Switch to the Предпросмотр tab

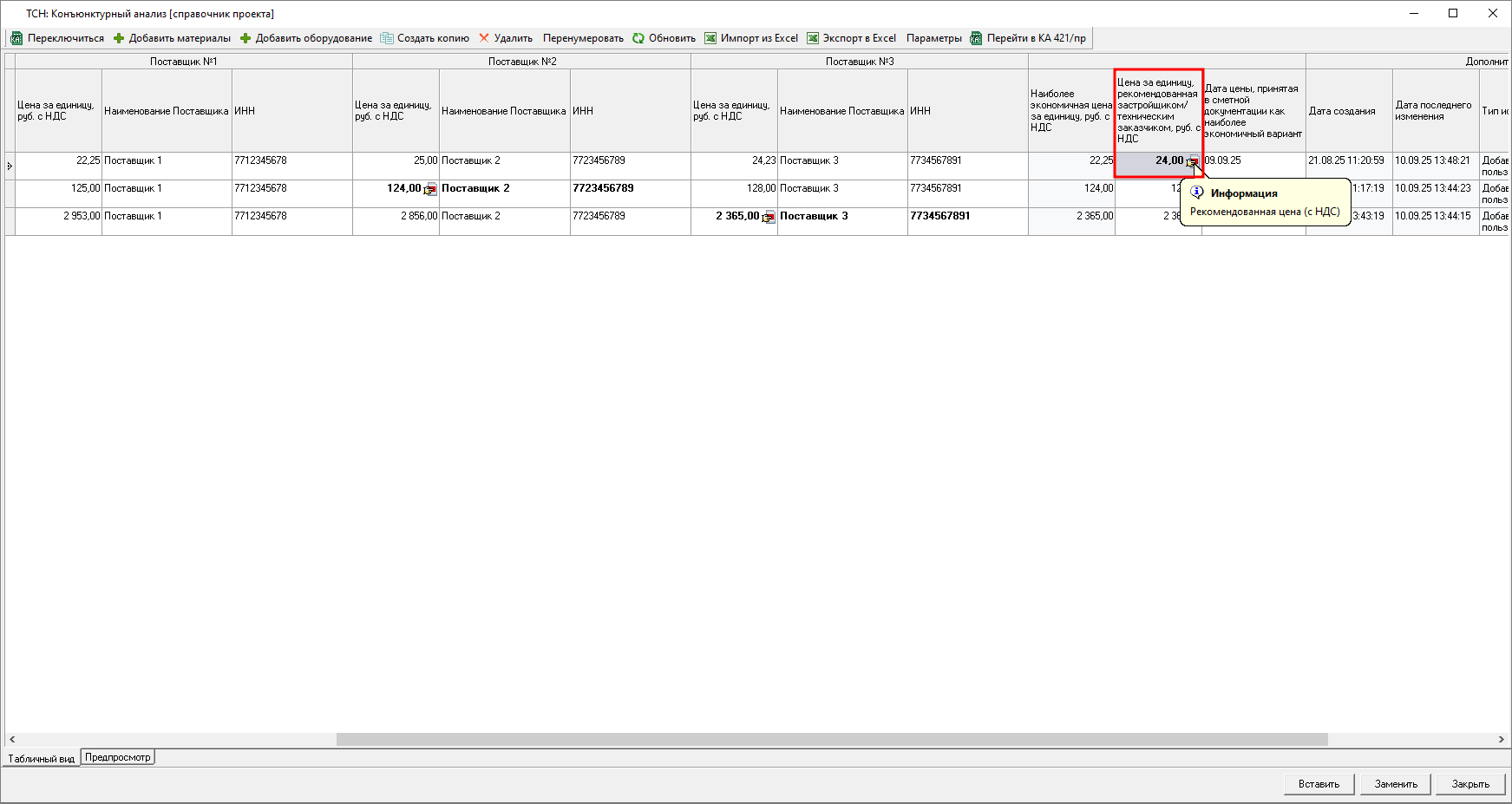[118, 757]
